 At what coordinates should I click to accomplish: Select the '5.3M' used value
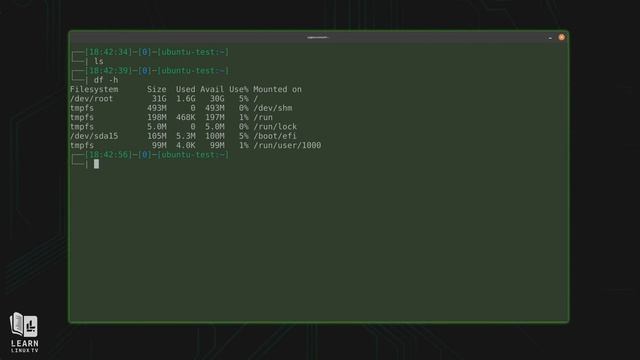[x=186, y=136]
